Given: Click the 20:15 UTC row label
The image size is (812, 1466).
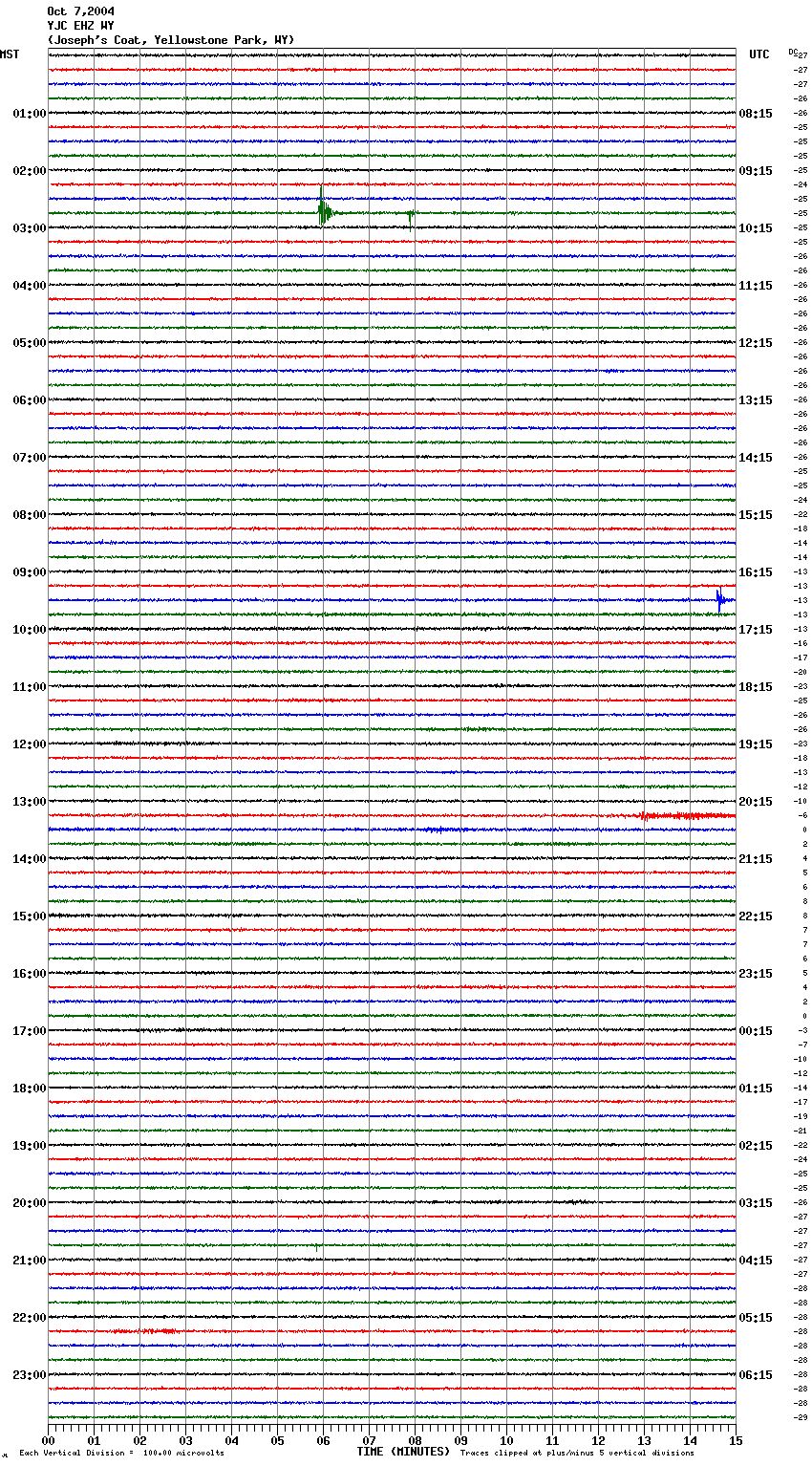Looking at the screenshot, I should [x=756, y=802].
